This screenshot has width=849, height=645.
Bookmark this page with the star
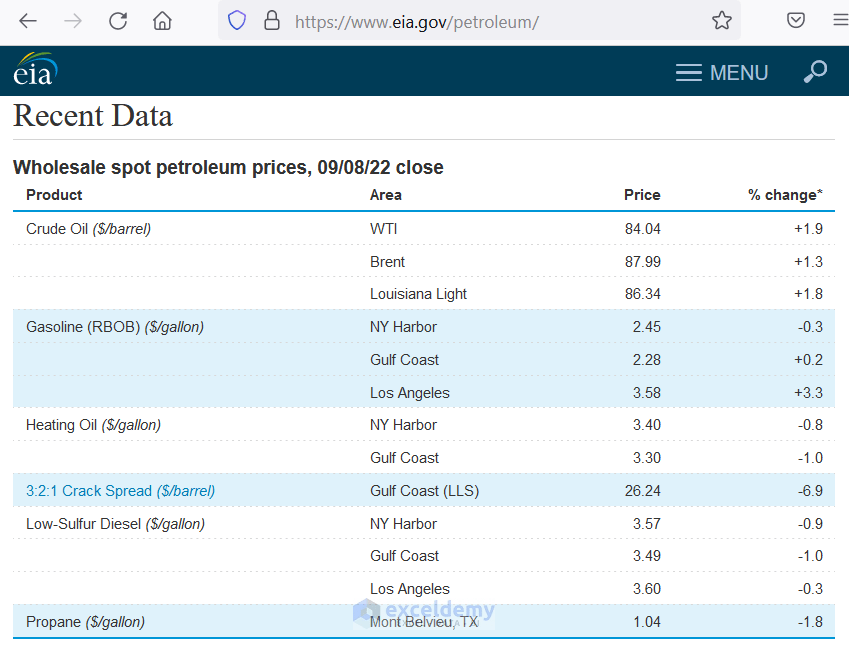click(722, 19)
